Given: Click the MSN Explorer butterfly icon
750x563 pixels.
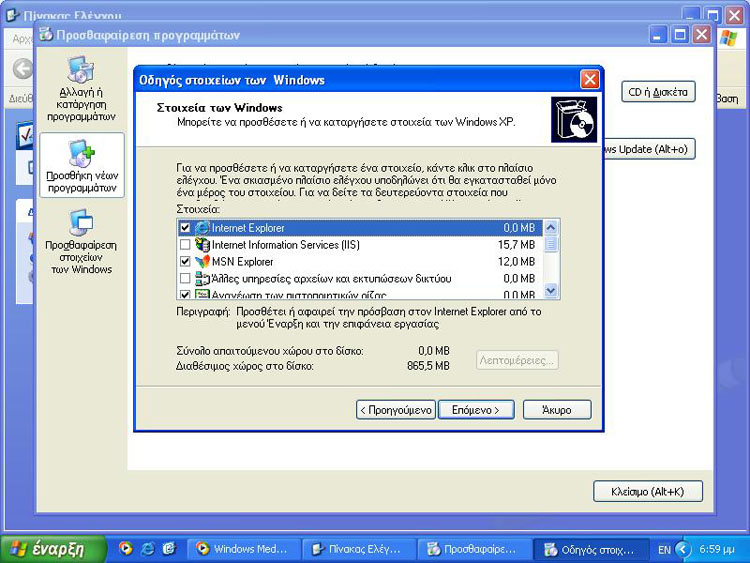Looking at the screenshot, I should (x=202, y=262).
